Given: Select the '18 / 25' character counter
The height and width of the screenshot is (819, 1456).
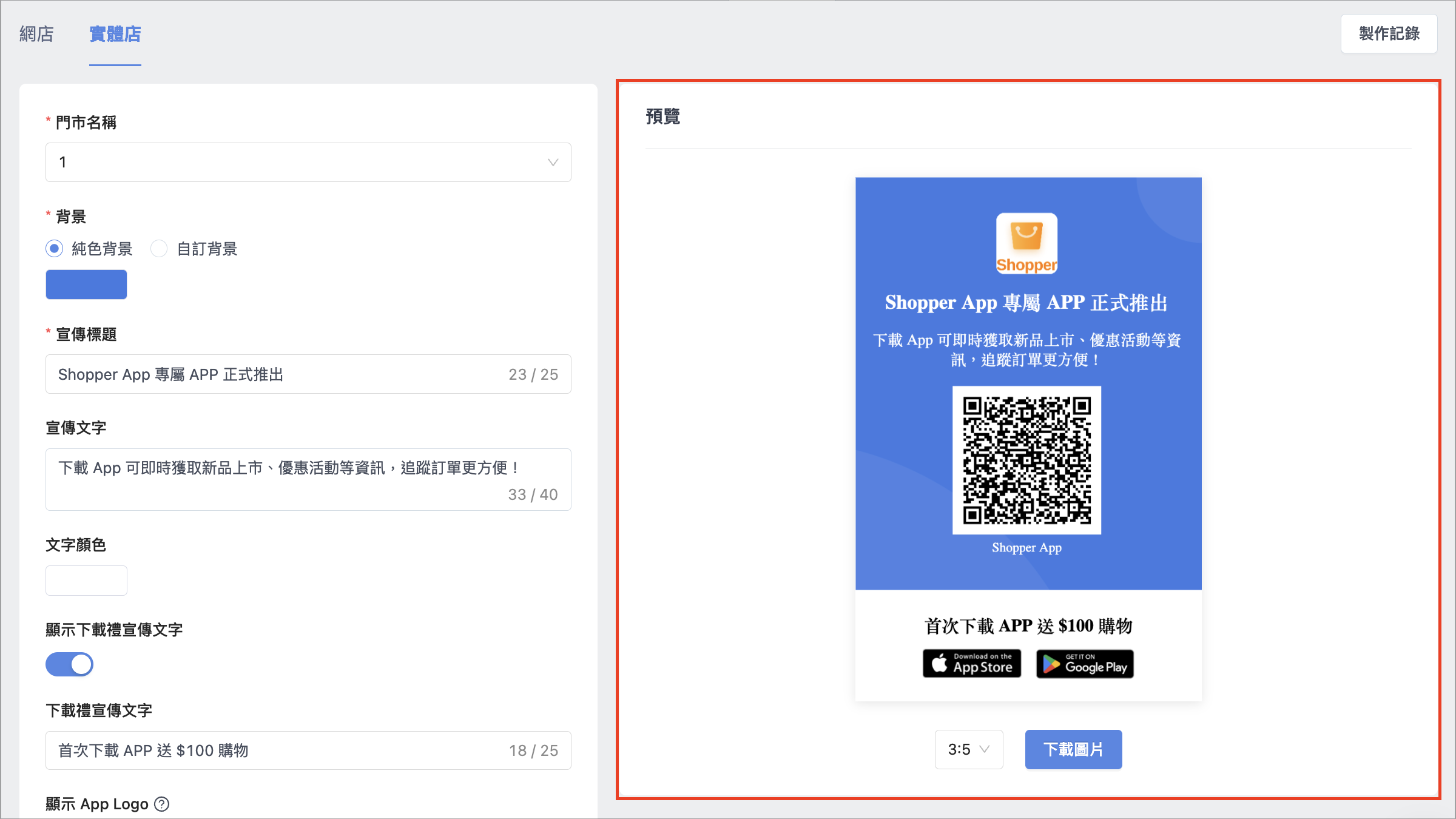Looking at the screenshot, I should point(533,751).
